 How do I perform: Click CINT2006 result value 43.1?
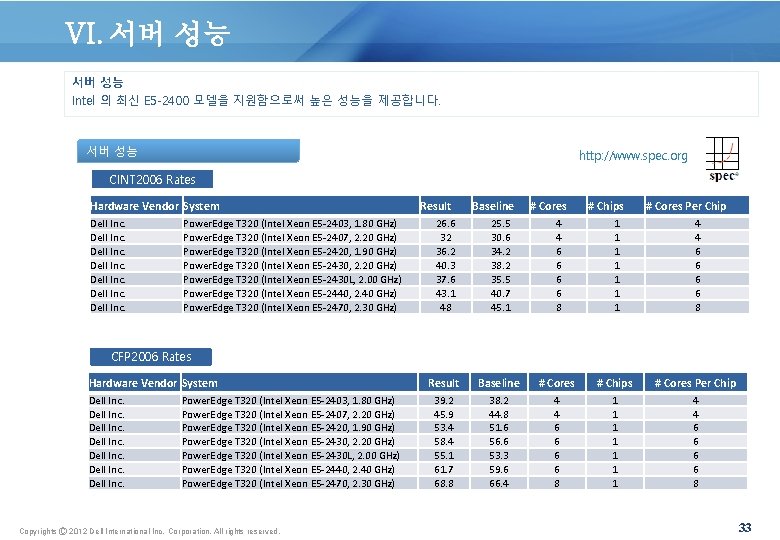[446, 293]
